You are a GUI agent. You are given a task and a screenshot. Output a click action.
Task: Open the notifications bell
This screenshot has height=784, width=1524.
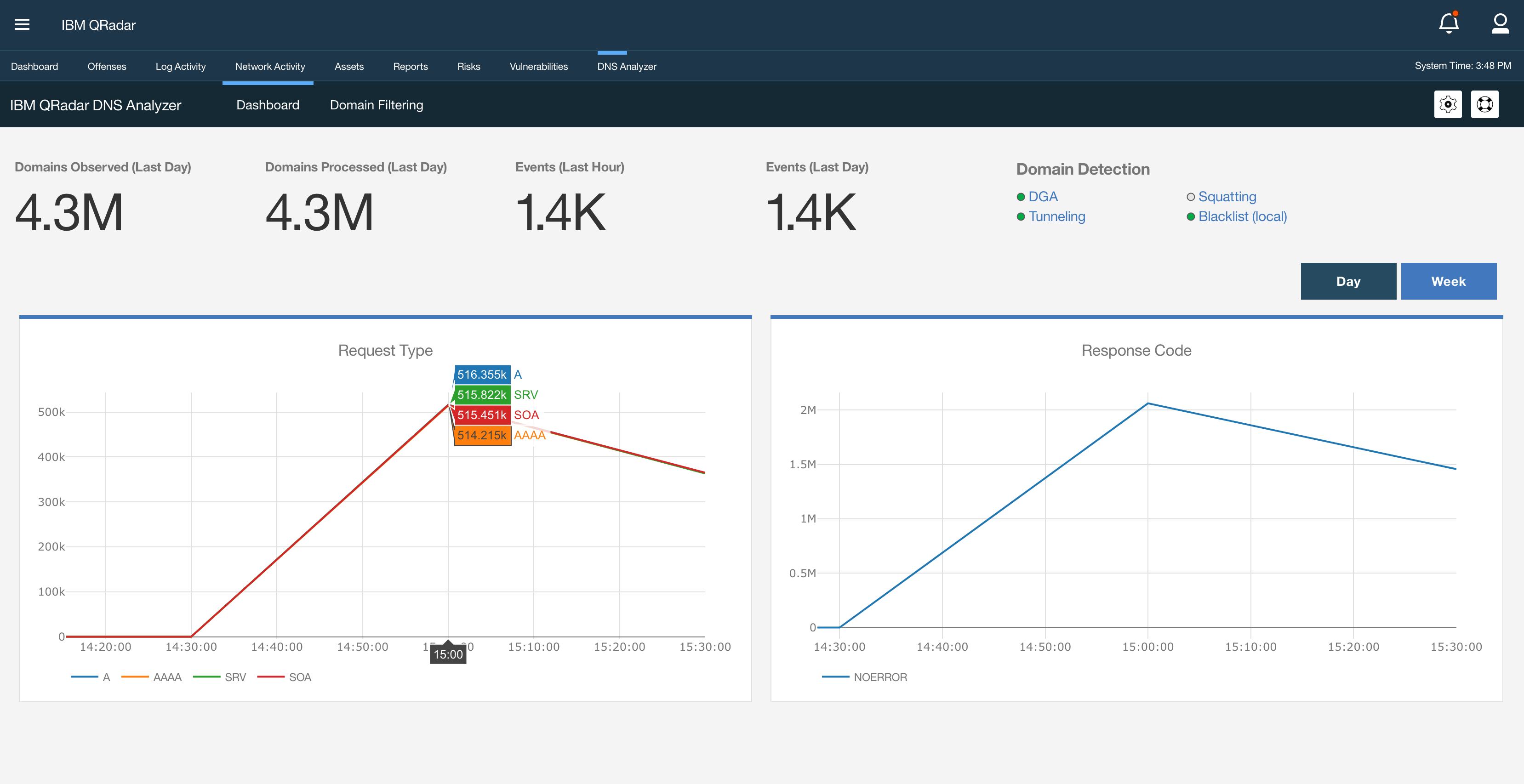point(1449,23)
